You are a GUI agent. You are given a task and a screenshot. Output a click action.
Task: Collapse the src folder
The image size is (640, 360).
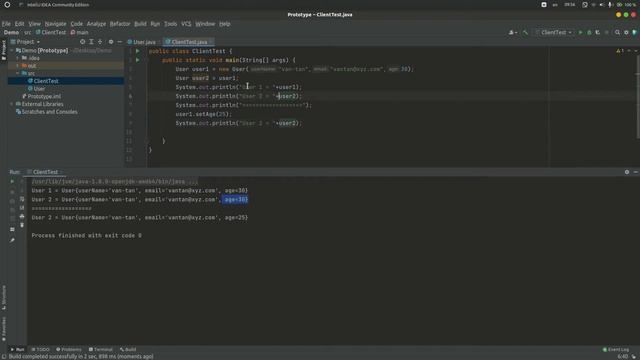pos(18,73)
